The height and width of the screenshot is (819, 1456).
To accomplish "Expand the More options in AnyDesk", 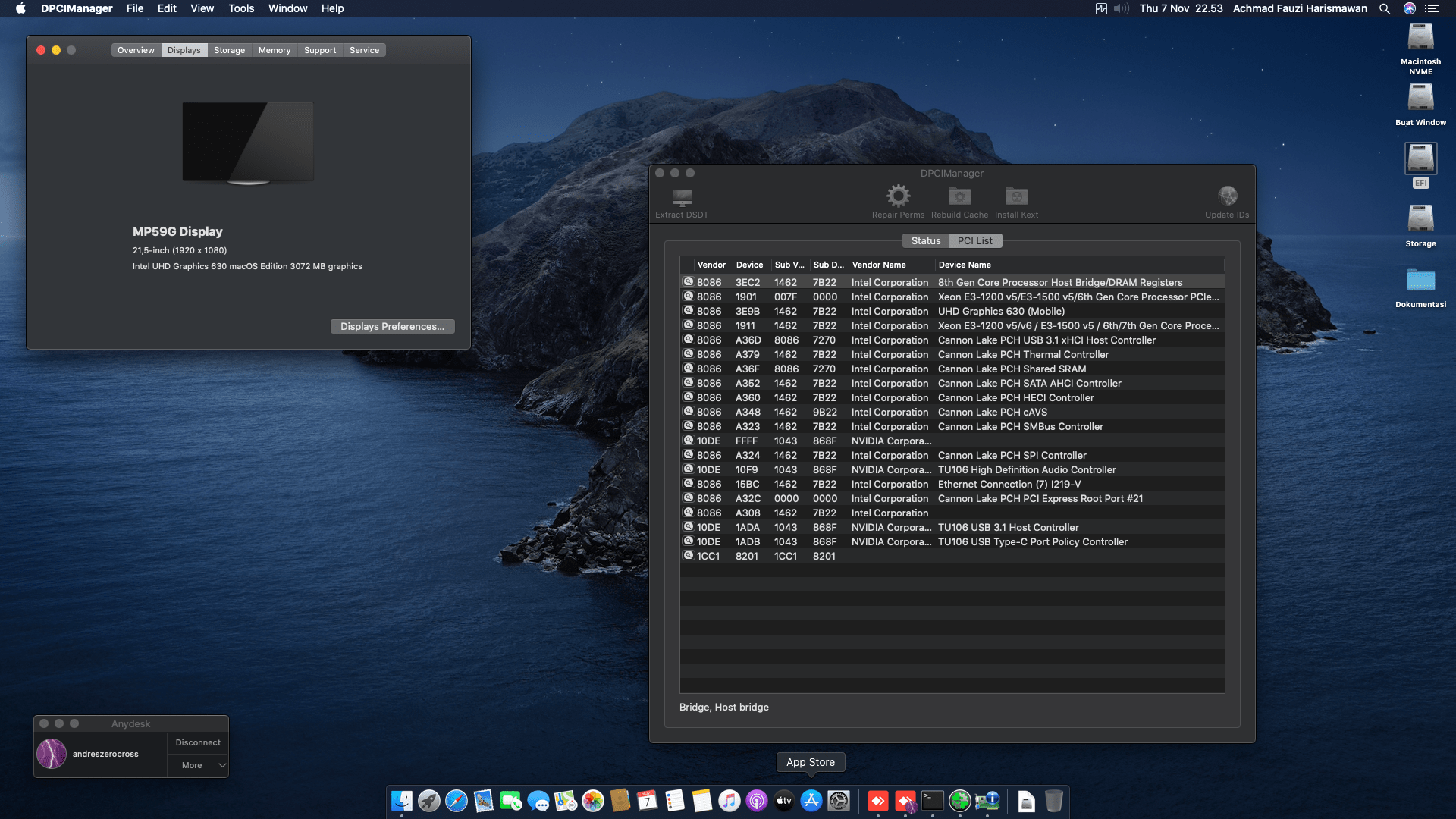I will [197, 765].
